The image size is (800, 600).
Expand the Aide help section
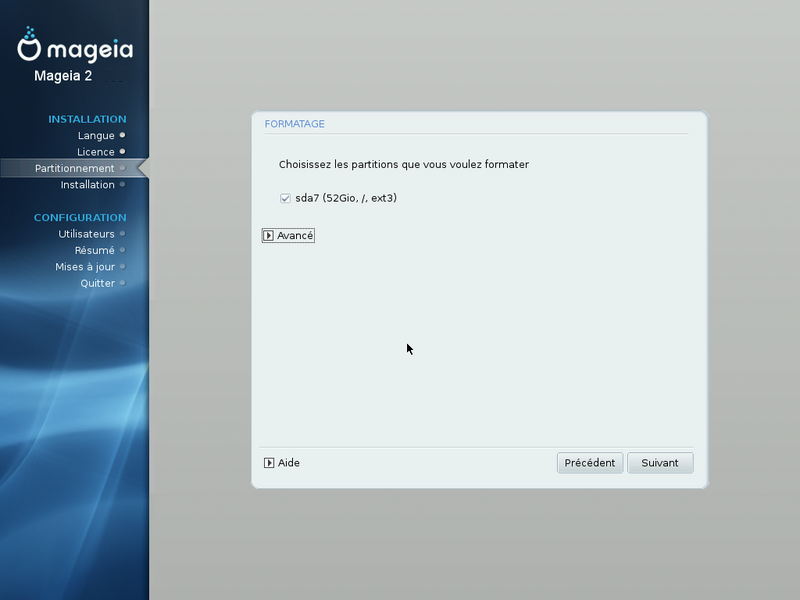[x=282, y=463]
